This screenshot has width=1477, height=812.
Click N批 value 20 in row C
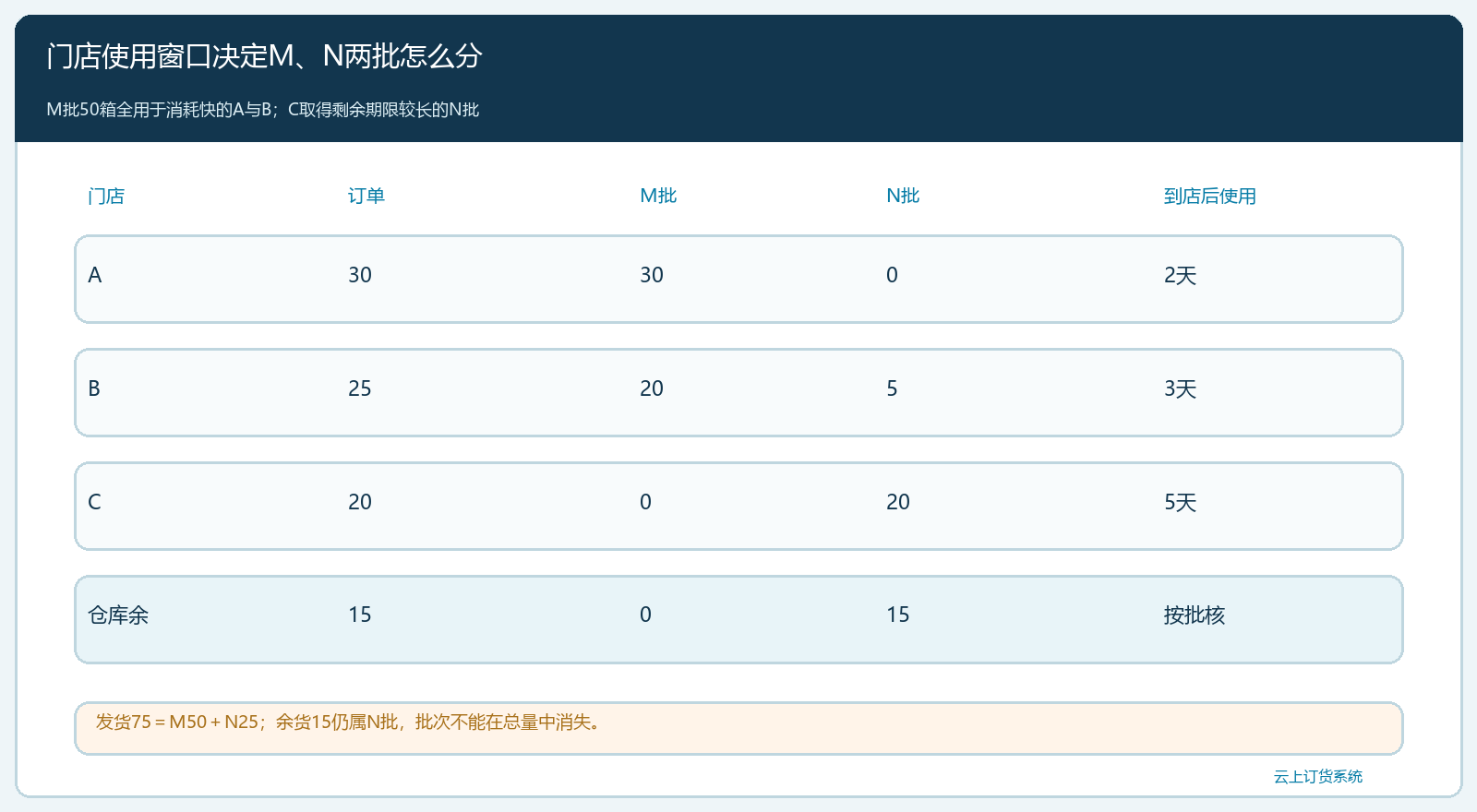898,502
